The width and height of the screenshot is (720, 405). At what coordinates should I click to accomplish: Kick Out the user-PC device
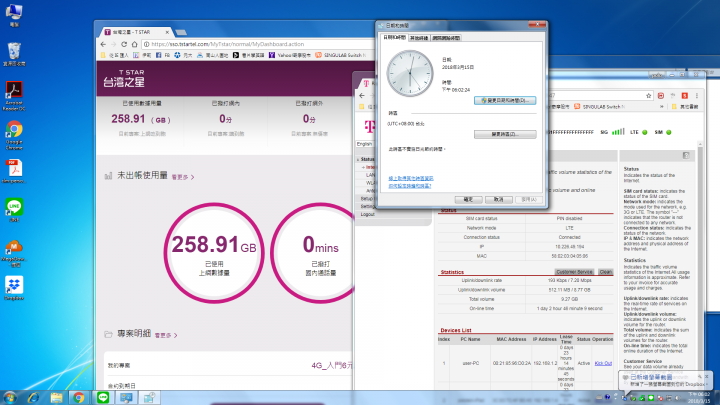(x=603, y=363)
